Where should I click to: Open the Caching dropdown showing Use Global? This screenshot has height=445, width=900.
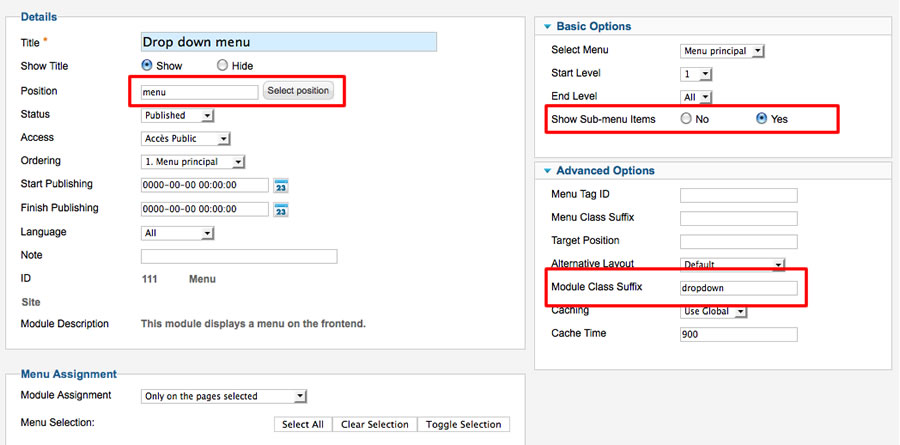714,311
